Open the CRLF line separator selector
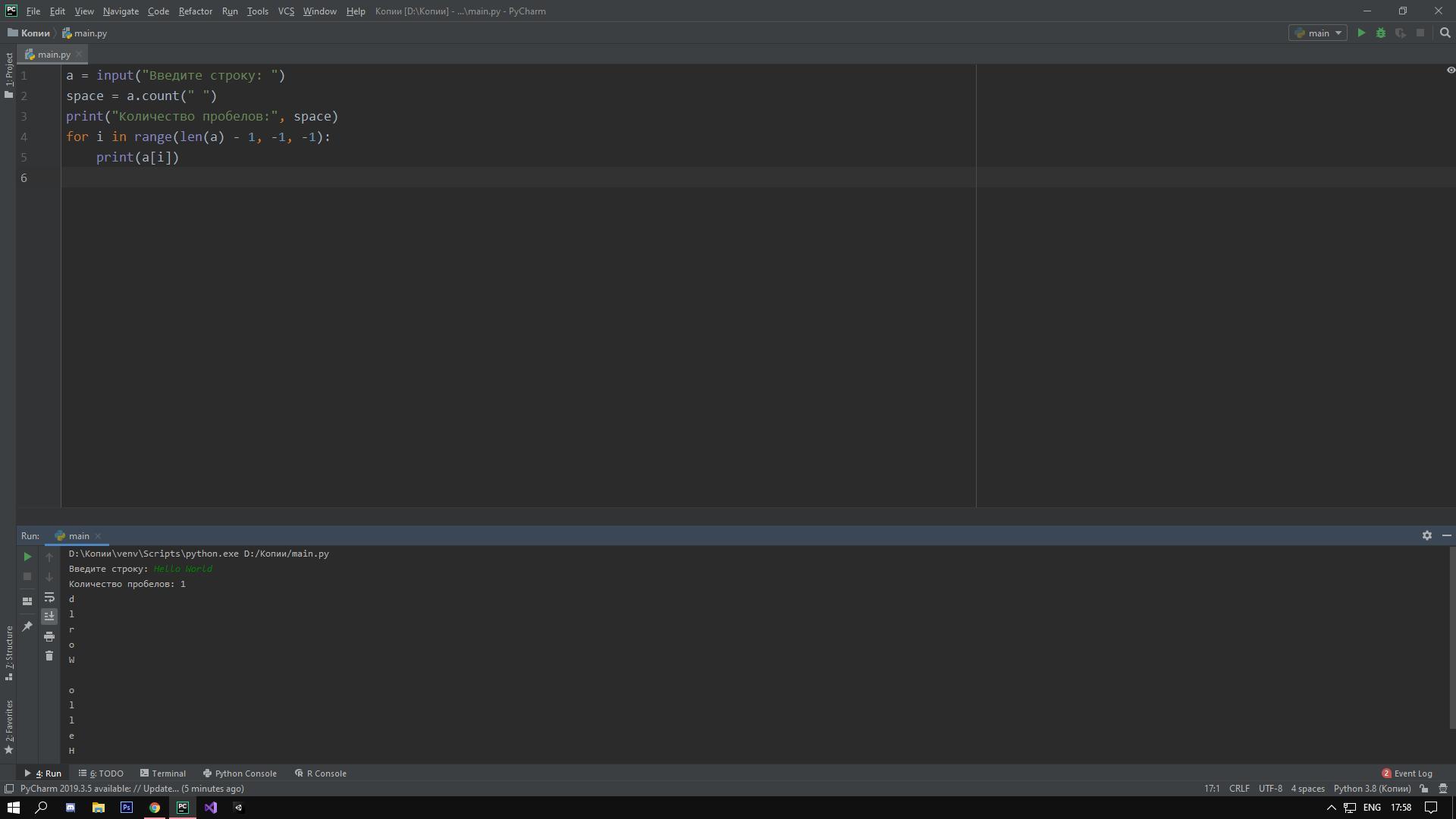Screen dimensions: 1456x819 pyautogui.click(x=1239, y=789)
